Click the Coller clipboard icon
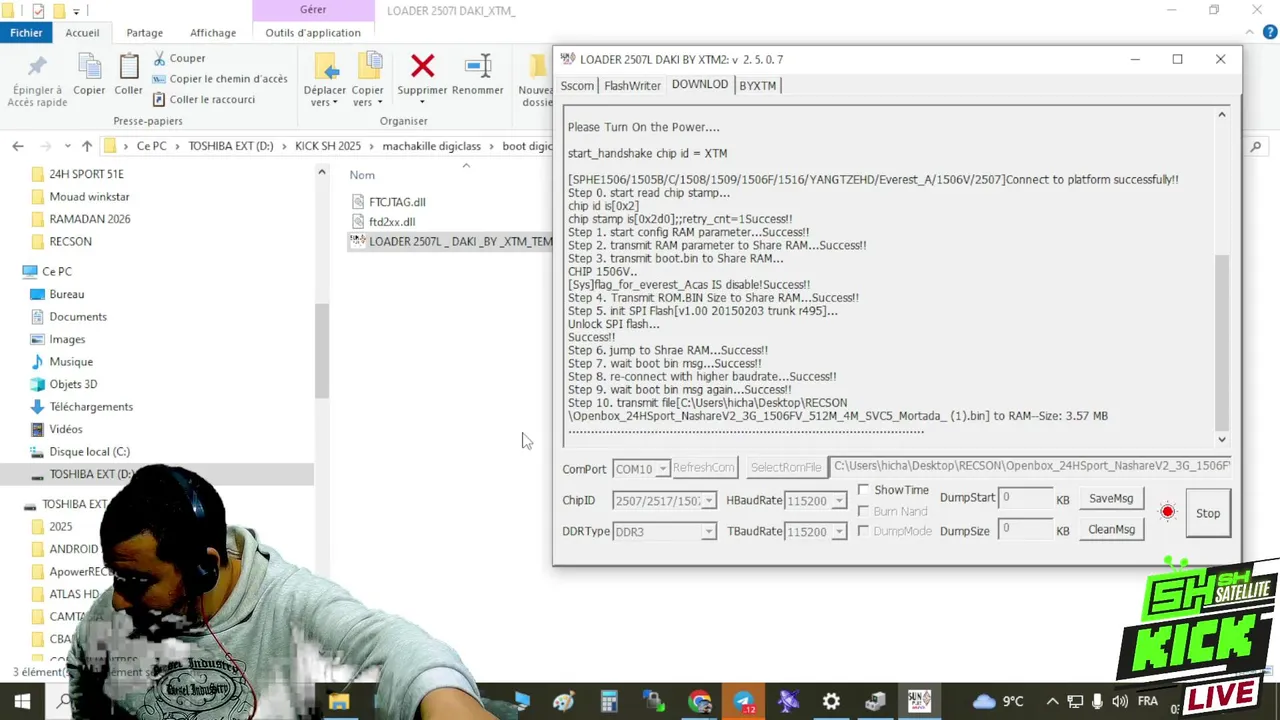The width and height of the screenshot is (1280, 720). coord(128,66)
